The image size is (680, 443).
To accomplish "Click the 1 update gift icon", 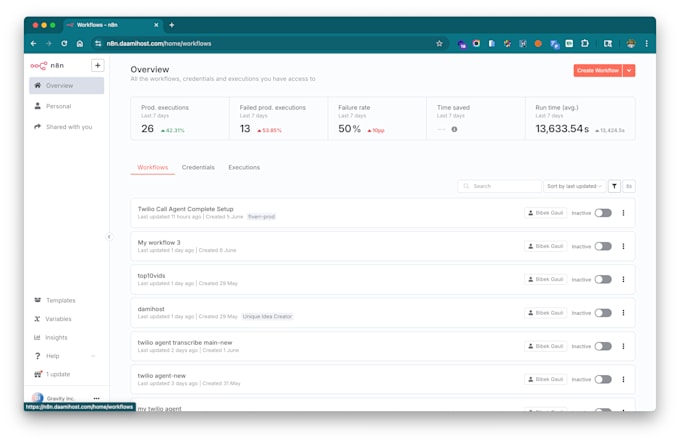I will click(38, 374).
